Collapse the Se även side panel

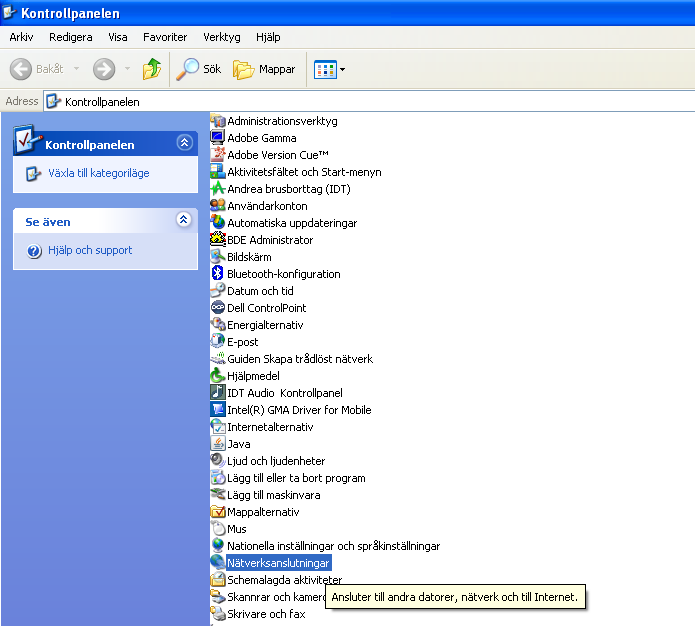click(184, 219)
